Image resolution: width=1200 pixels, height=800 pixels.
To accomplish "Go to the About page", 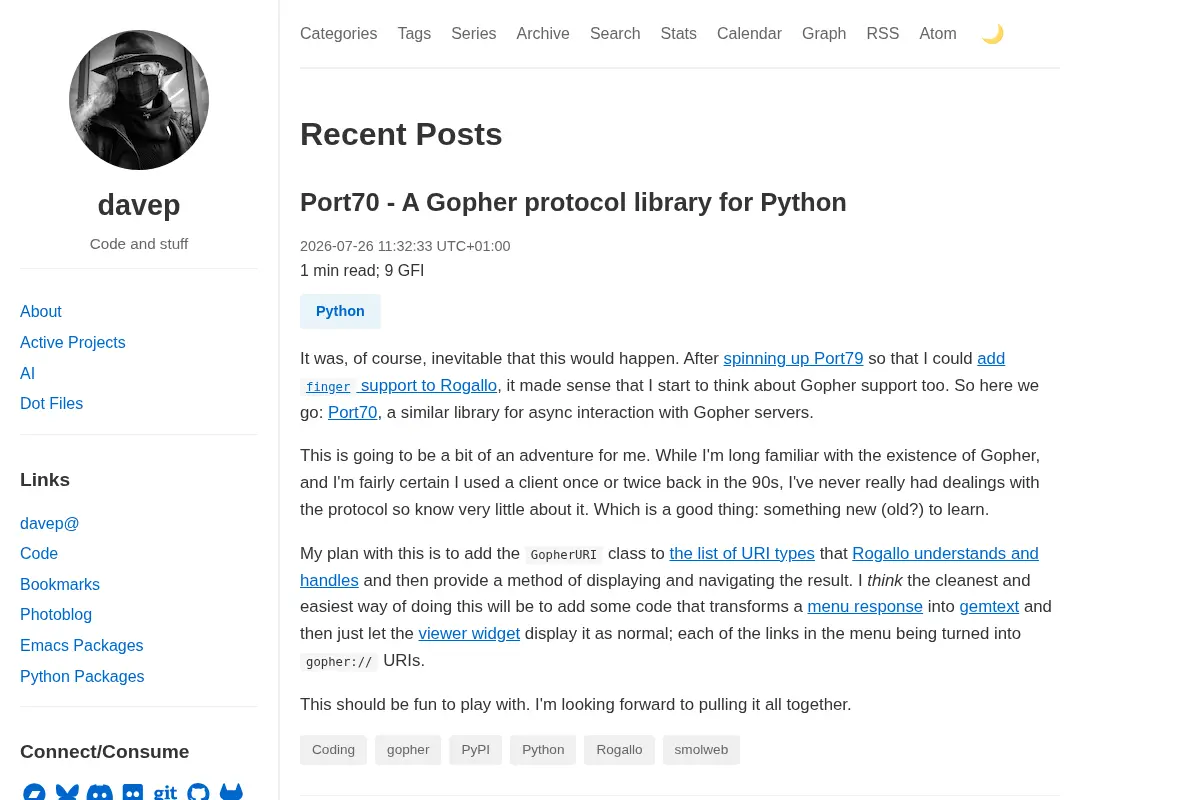I will pyautogui.click(x=41, y=312).
